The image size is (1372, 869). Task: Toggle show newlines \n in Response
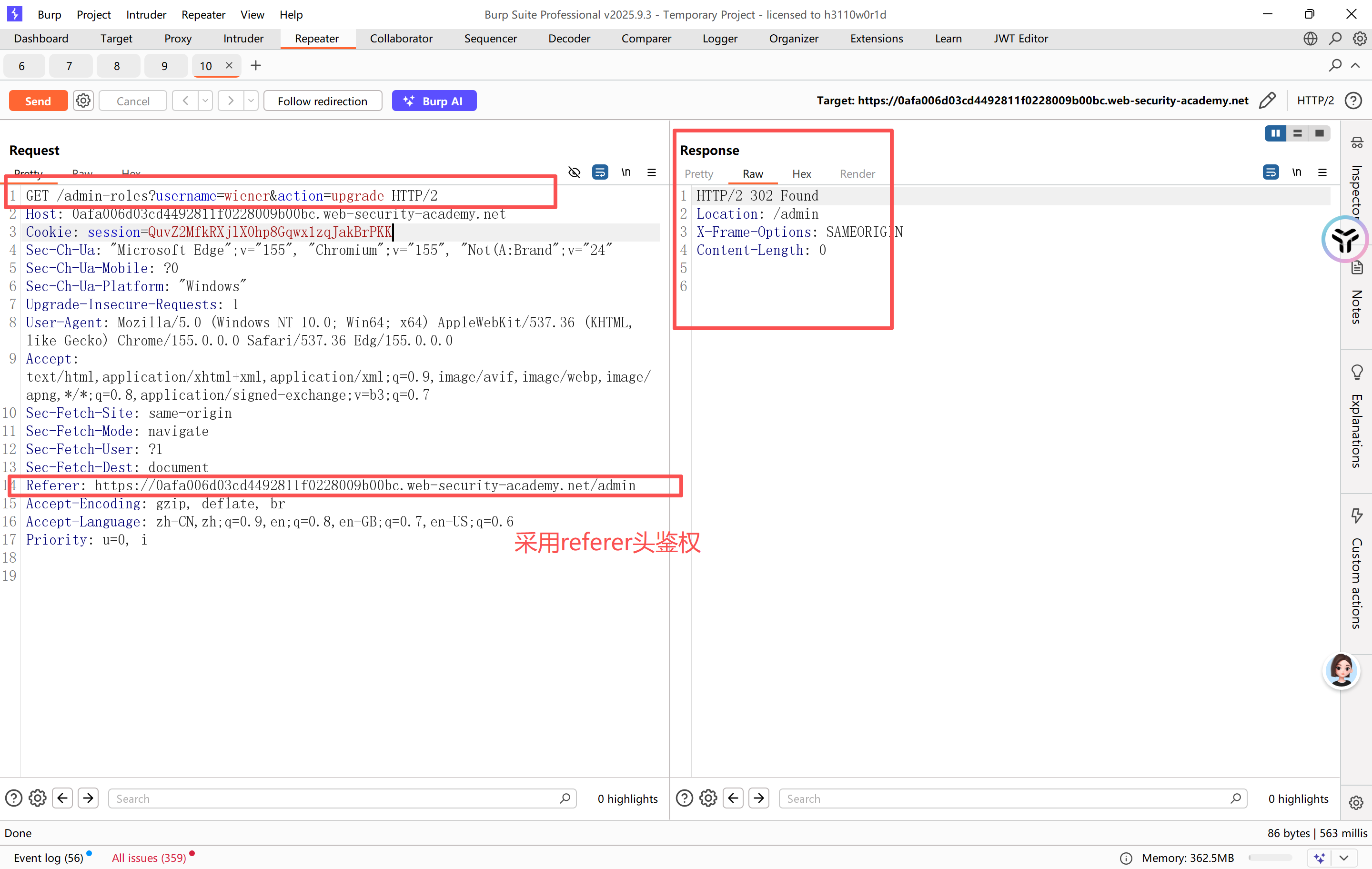click(1296, 172)
